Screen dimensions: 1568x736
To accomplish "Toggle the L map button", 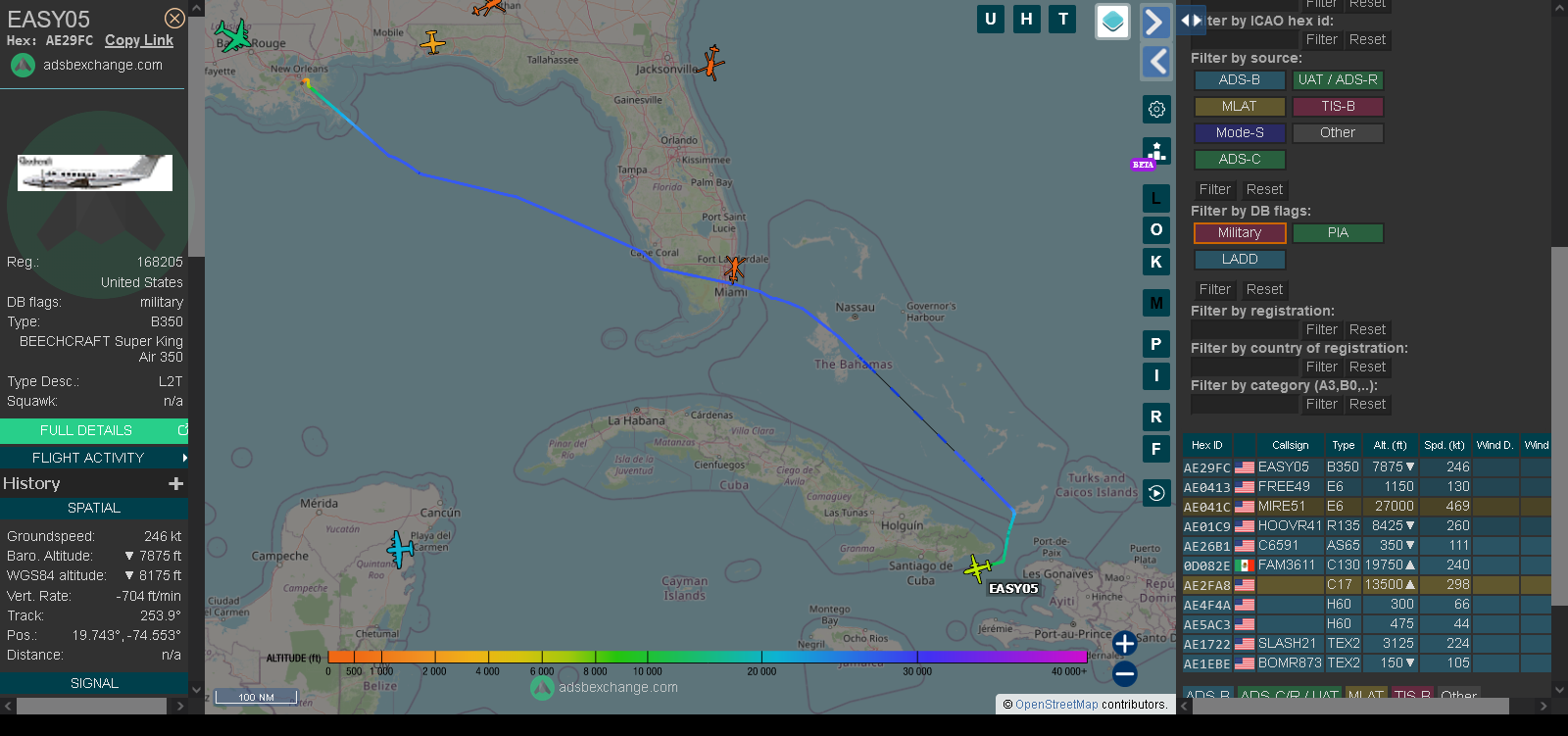I will coord(1156,199).
